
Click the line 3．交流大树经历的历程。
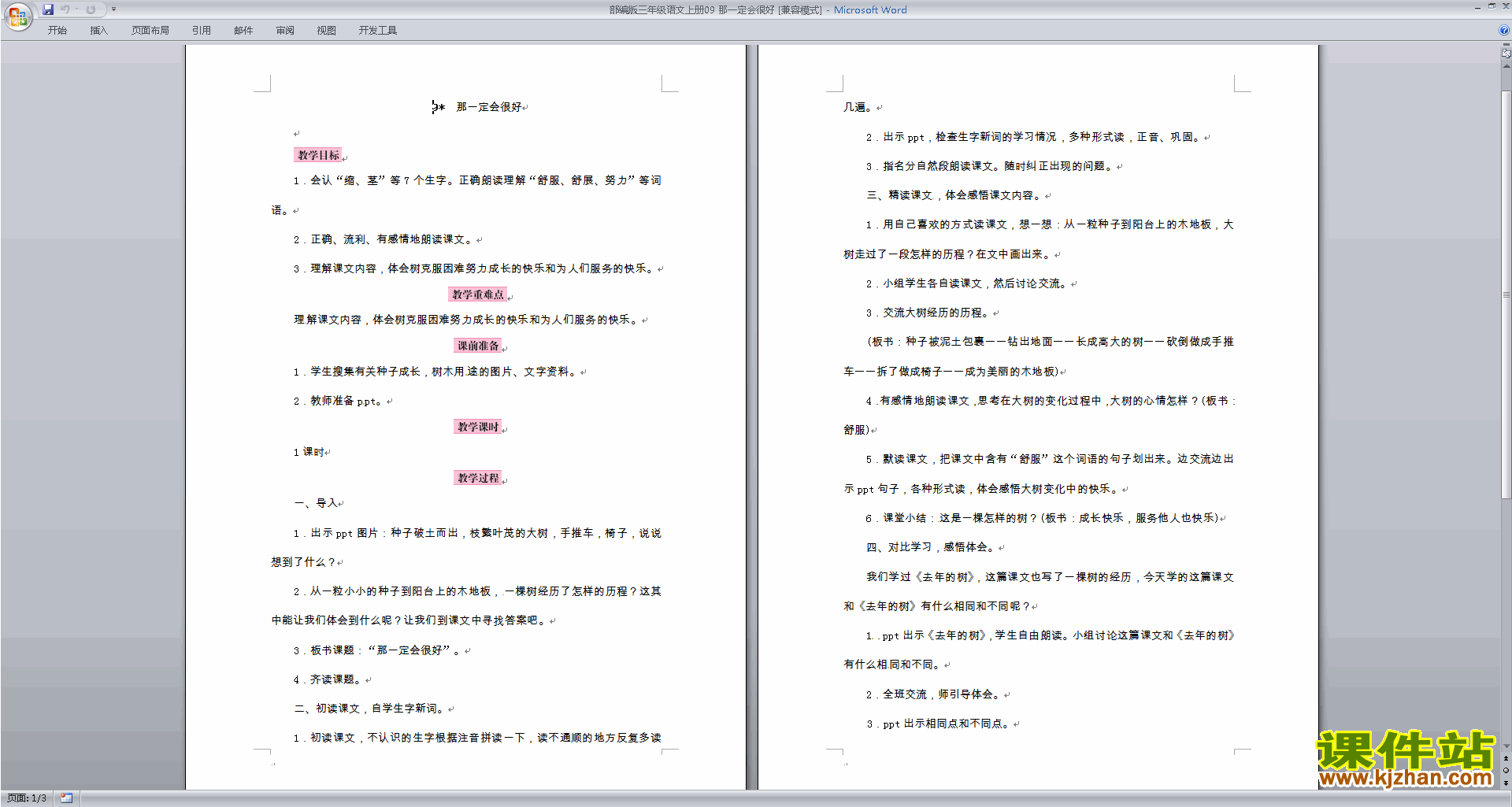(928, 313)
